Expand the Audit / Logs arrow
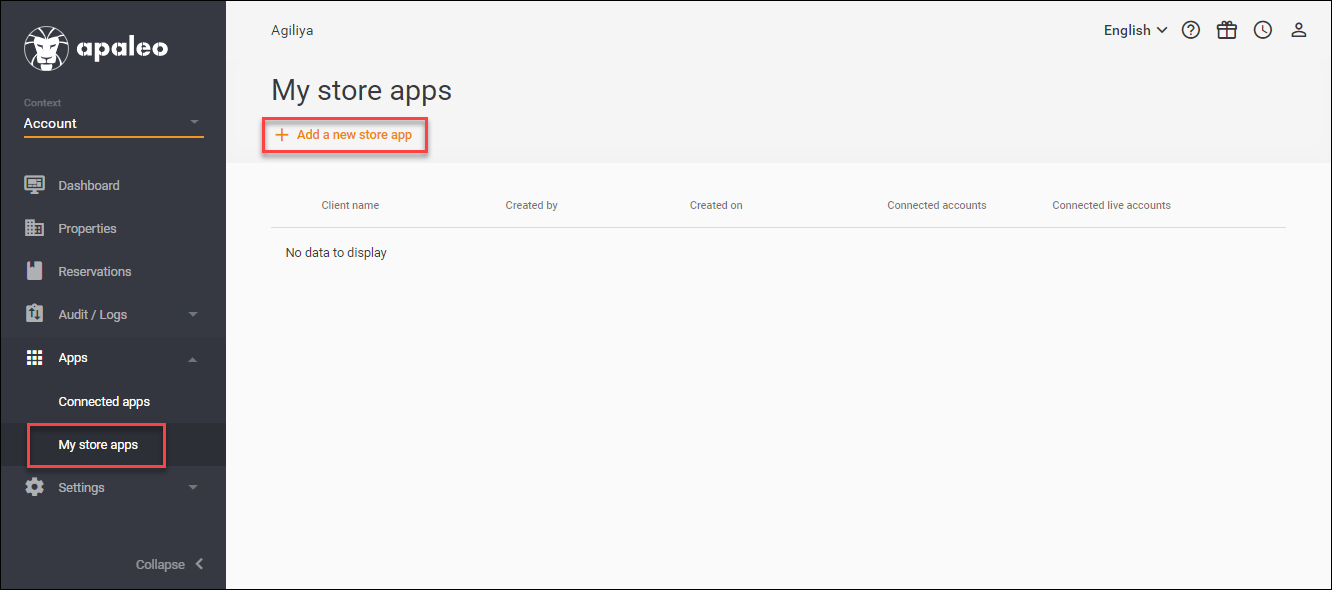 pos(193,315)
